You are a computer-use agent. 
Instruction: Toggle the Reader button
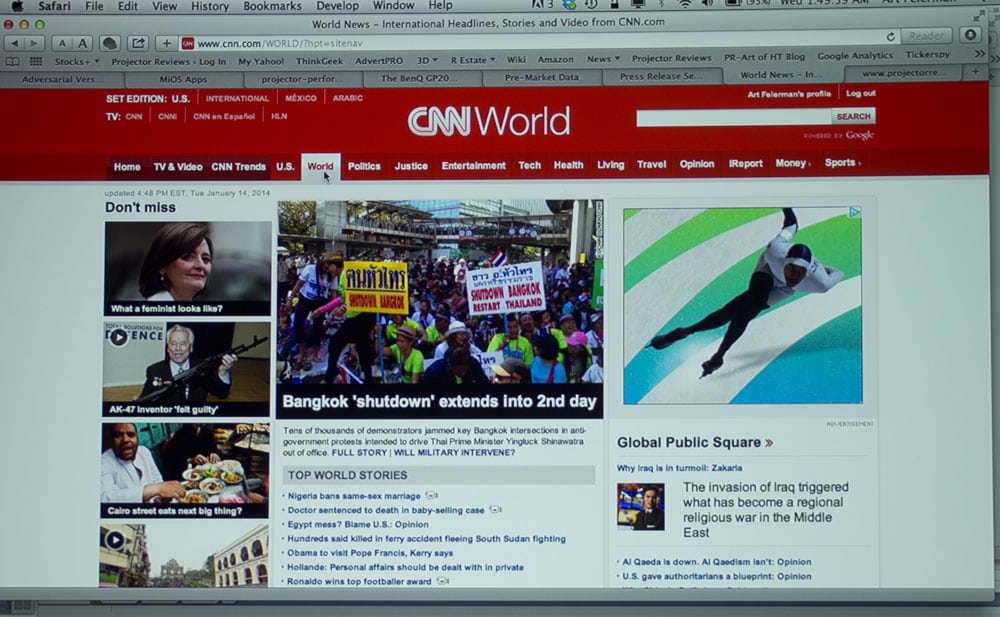point(926,36)
